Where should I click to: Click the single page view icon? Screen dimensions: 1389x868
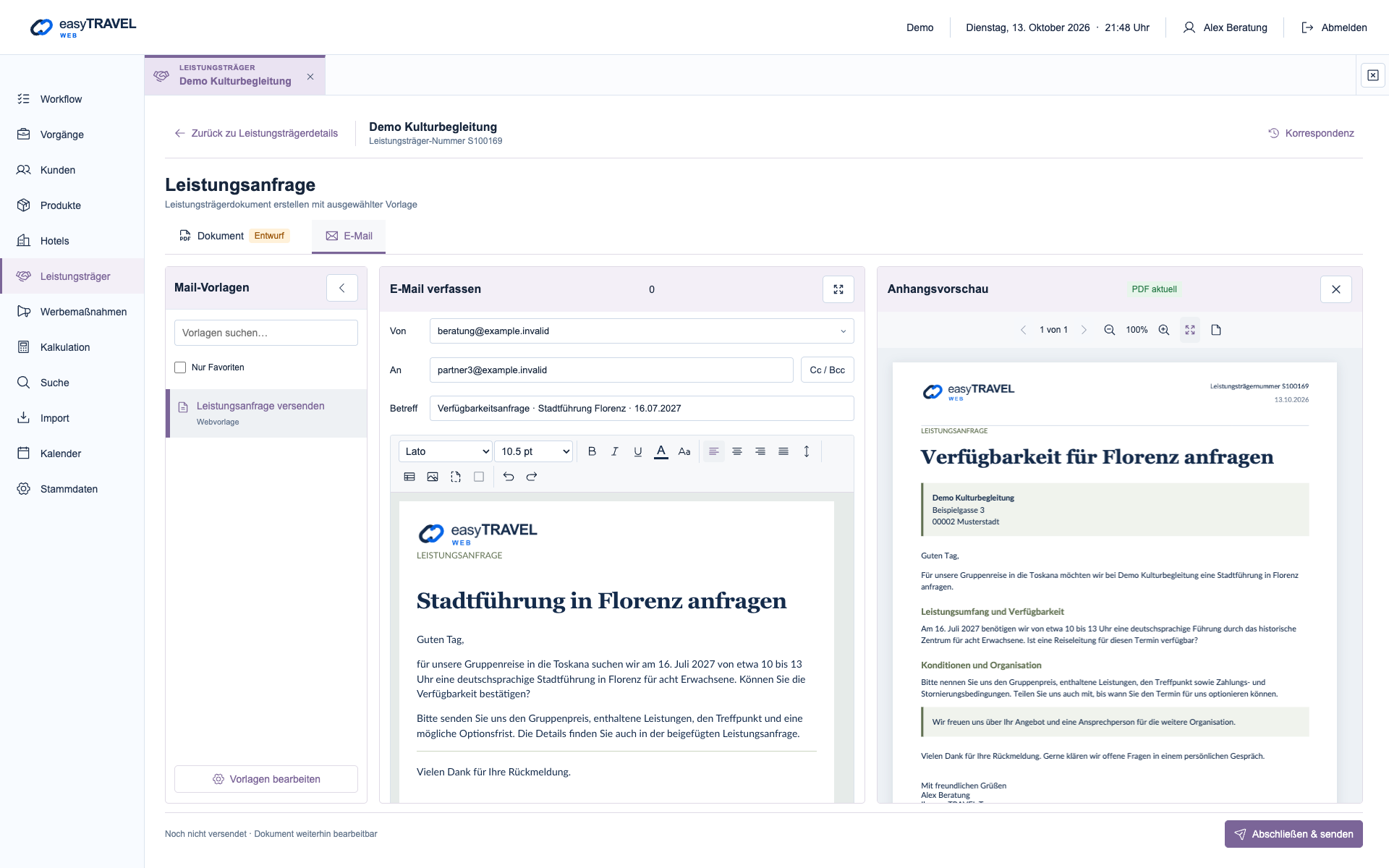(x=1216, y=330)
